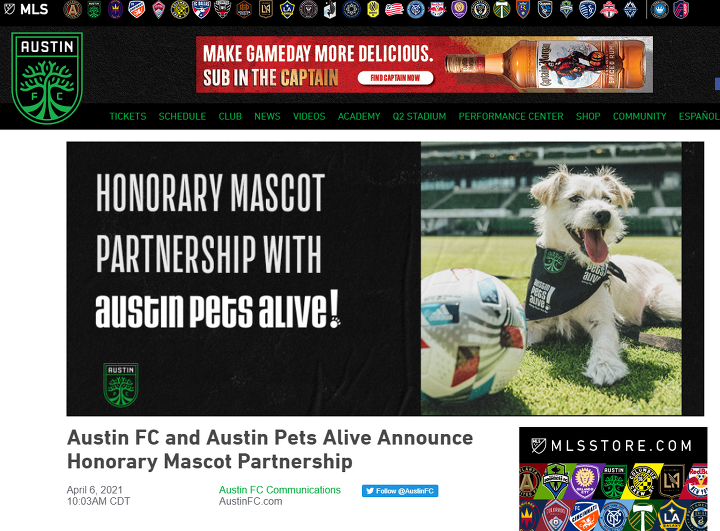
Task: Visit Portland Timbers via axe crest
Action: click(x=501, y=10)
